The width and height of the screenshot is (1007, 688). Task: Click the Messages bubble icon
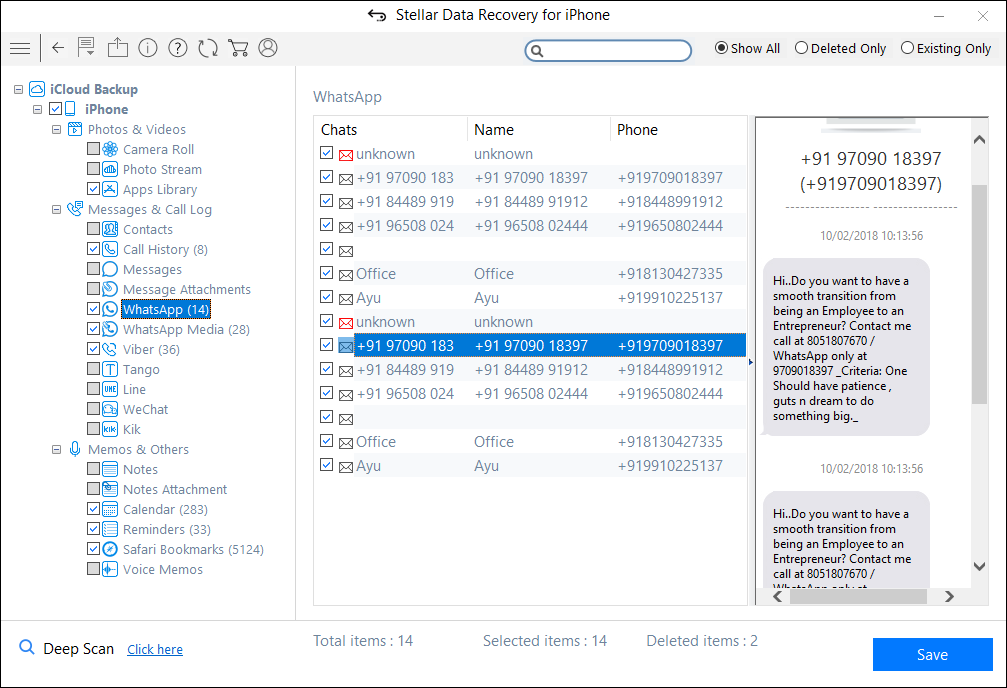[110, 269]
